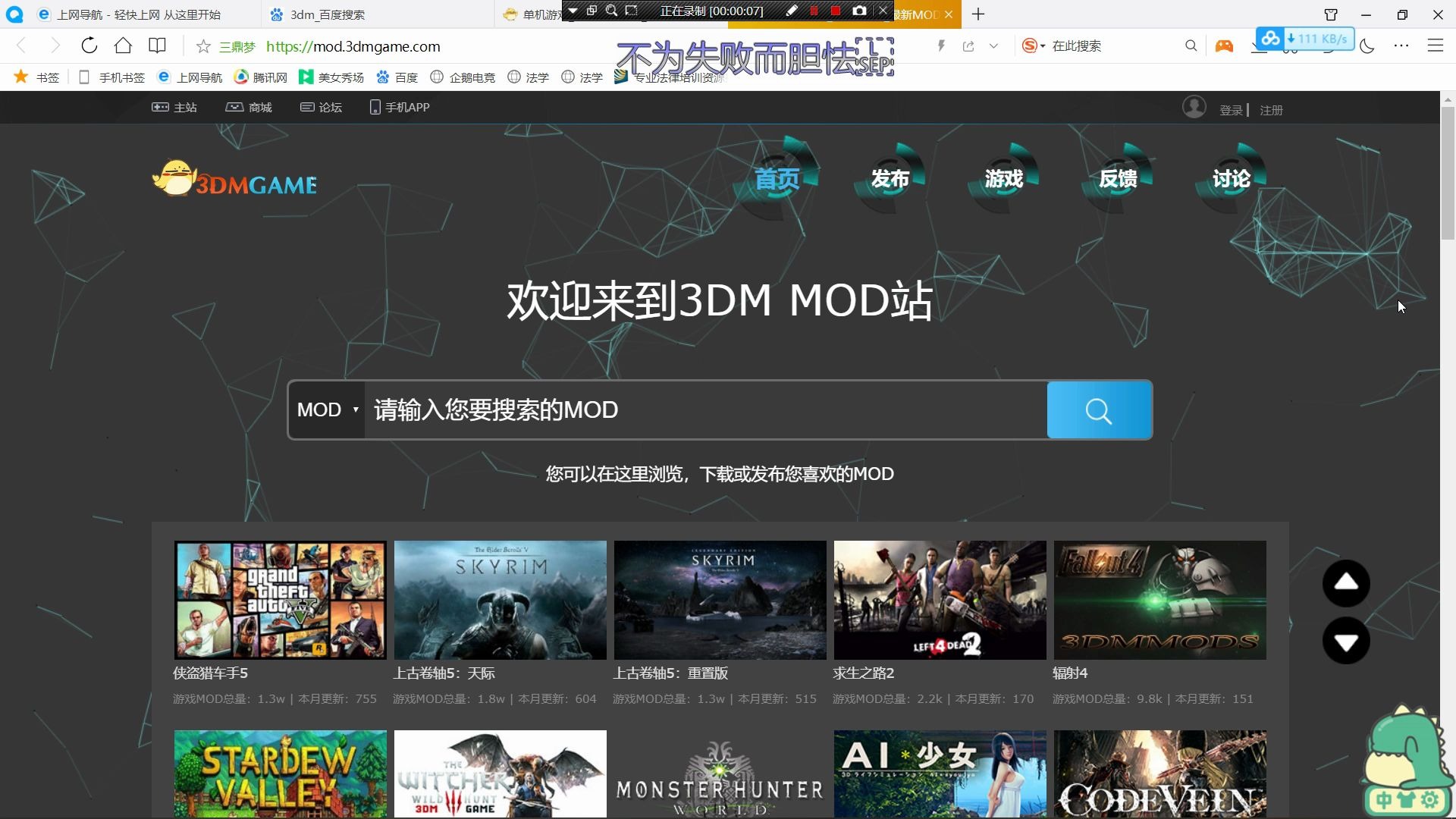1456x819 pixels.
Task: Close the recording toolbar
Action: pyautogui.click(x=883, y=11)
